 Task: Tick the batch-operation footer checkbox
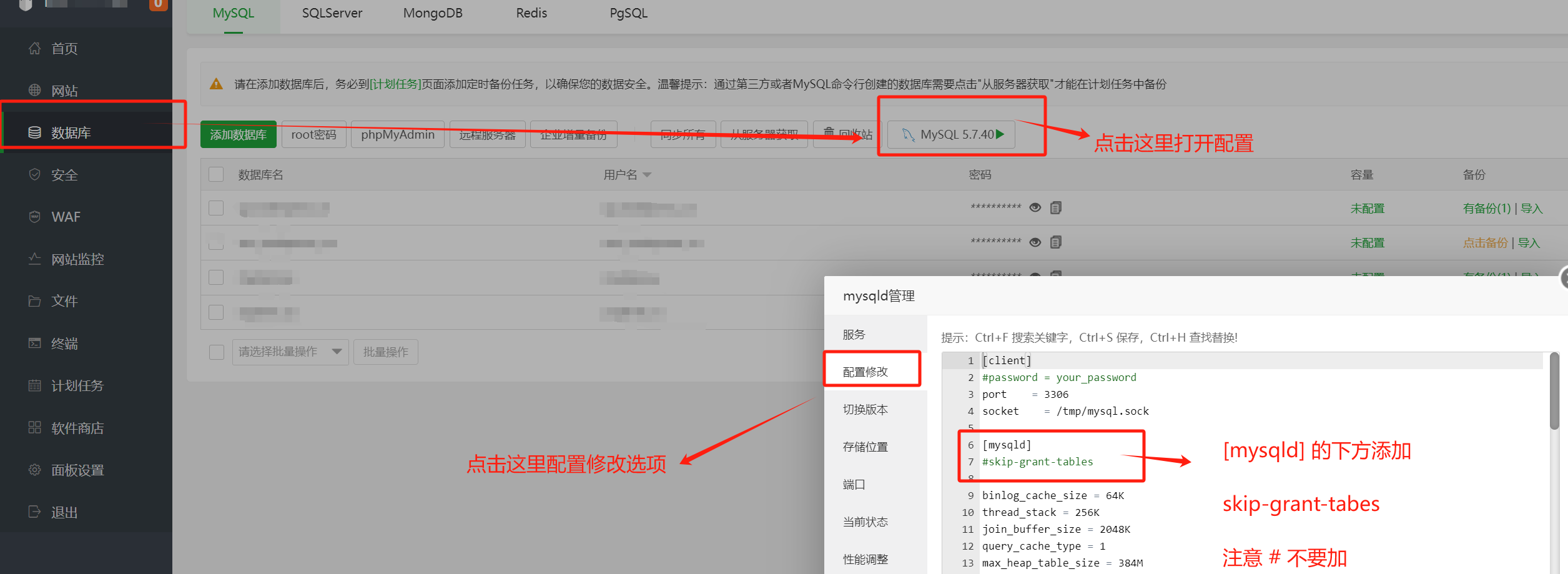(x=217, y=352)
